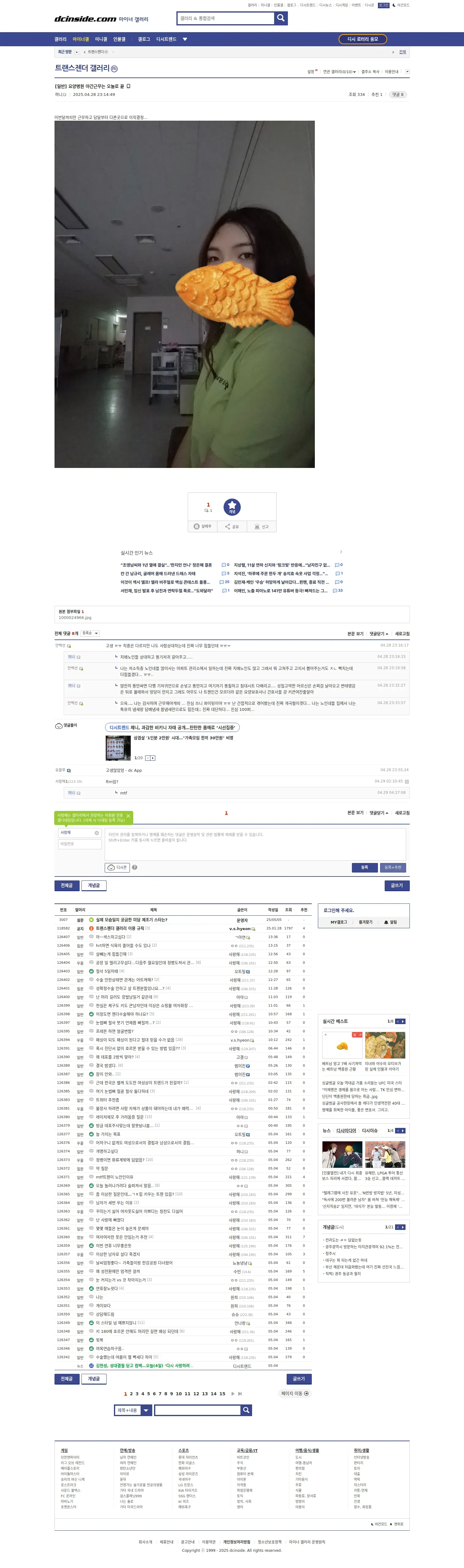
Task: Click 갤주소 복사 link
Action: pyautogui.click(x=370, y=72)
